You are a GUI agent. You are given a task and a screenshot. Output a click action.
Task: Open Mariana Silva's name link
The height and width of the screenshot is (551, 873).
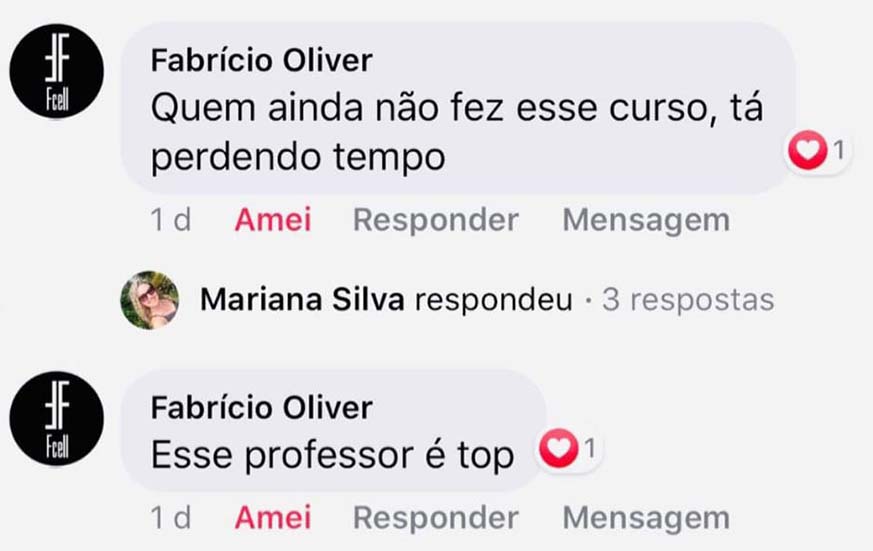coord(302,300)
